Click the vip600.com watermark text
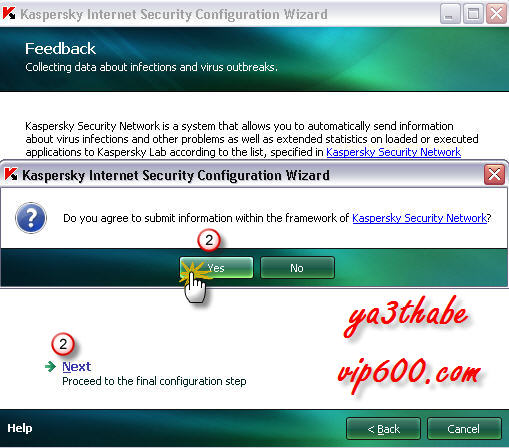 pyautogui.click(x=409, y=372)
